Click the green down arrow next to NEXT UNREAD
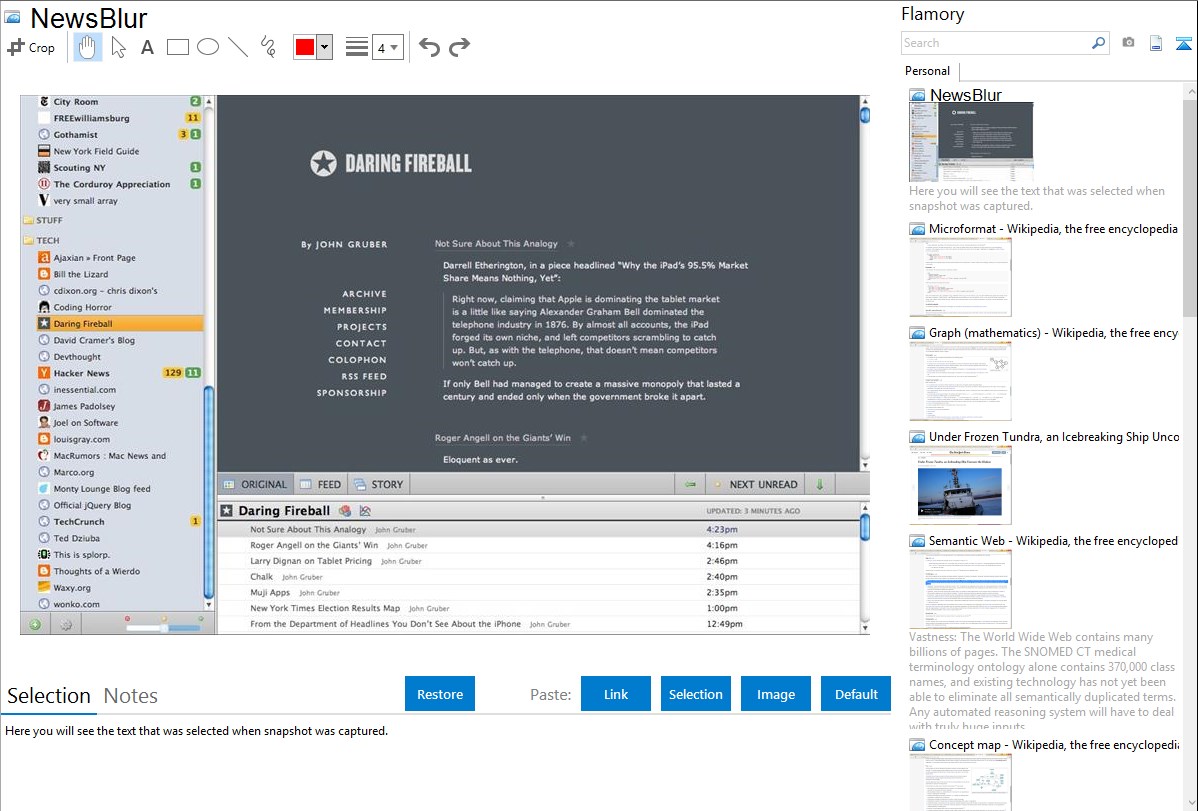This screenshot has width=1198, height=811. [820, 485]
